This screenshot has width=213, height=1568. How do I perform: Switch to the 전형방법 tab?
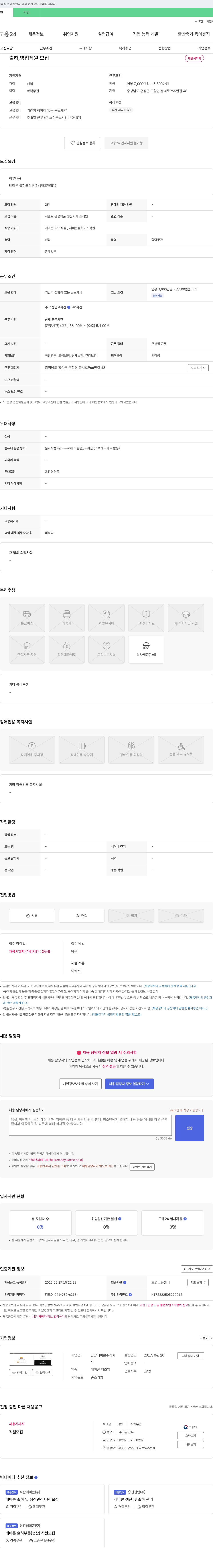click(164, 48)
